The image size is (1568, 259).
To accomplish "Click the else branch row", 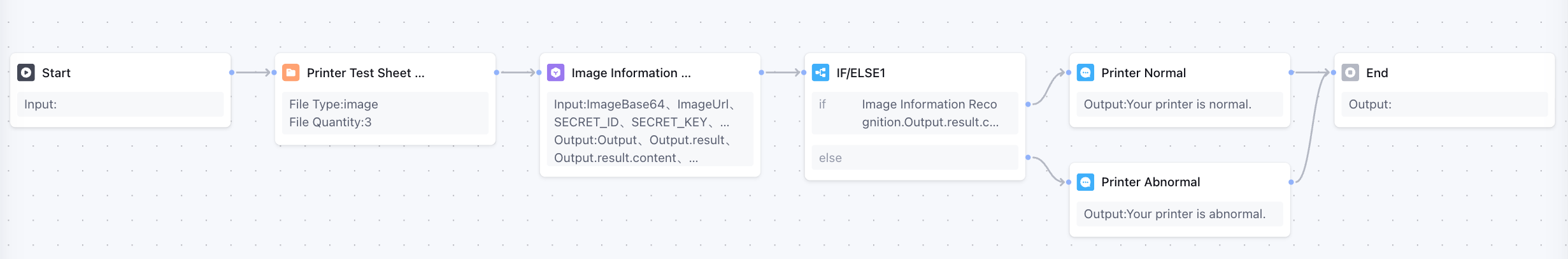I will coord(915,158).
